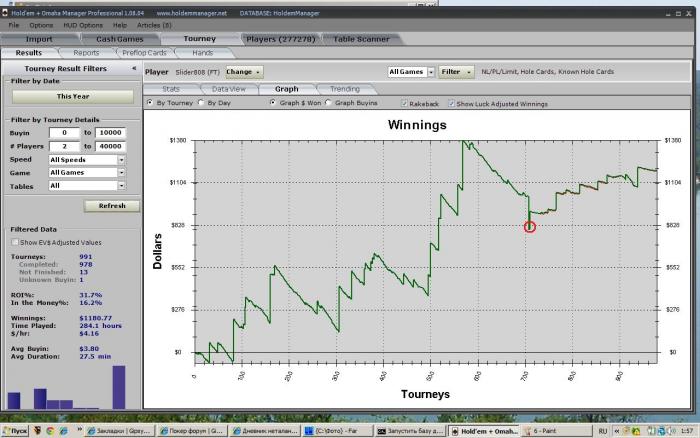Click the Time Played value 284.1 hours
Screen dimensions: 700x438
pos(100,326)
